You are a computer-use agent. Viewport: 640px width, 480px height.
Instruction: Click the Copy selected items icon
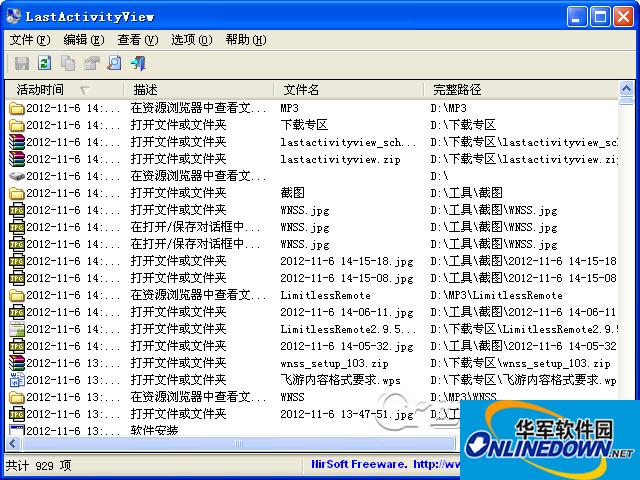[68, 63]
